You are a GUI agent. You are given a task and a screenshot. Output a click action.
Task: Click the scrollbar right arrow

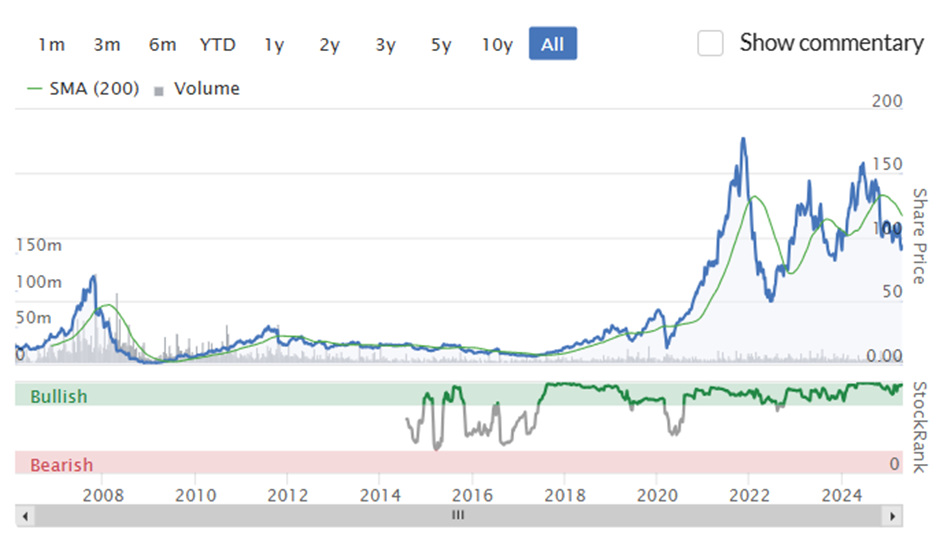893,515
